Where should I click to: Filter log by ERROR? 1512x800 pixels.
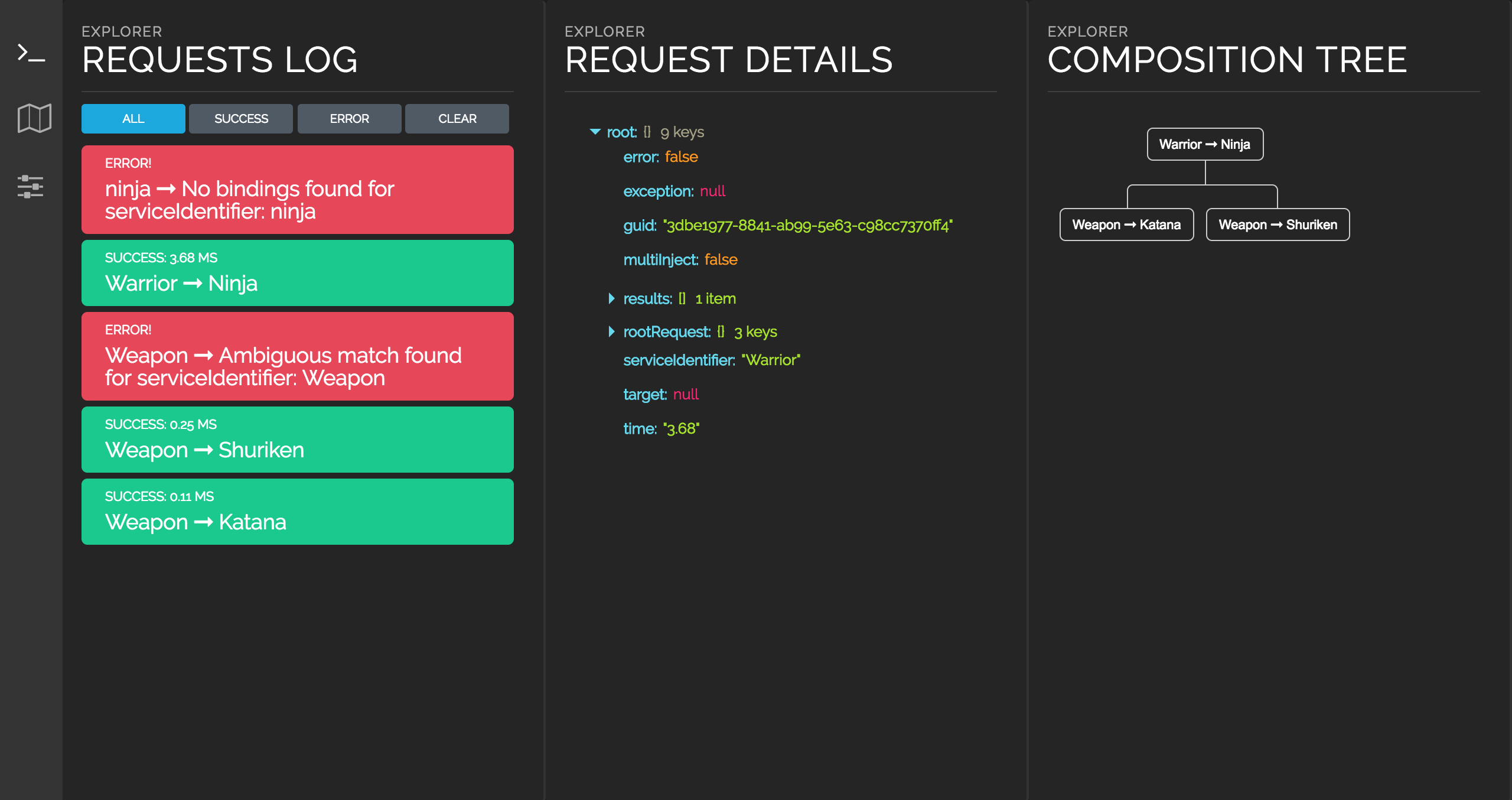(349, 119)
